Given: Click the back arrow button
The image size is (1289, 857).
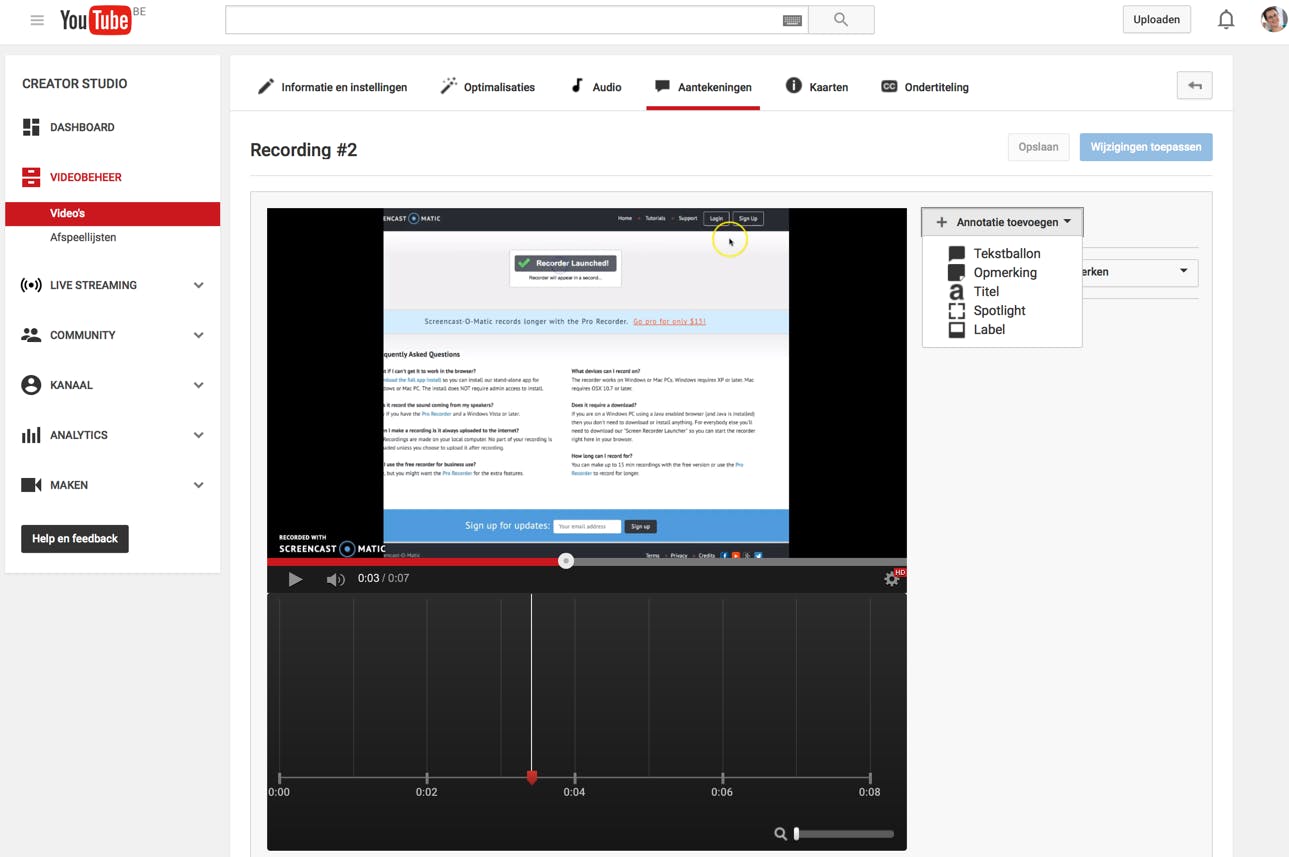Looking at the screenshot, I should pyautogui.click(x=1195, y=86).
